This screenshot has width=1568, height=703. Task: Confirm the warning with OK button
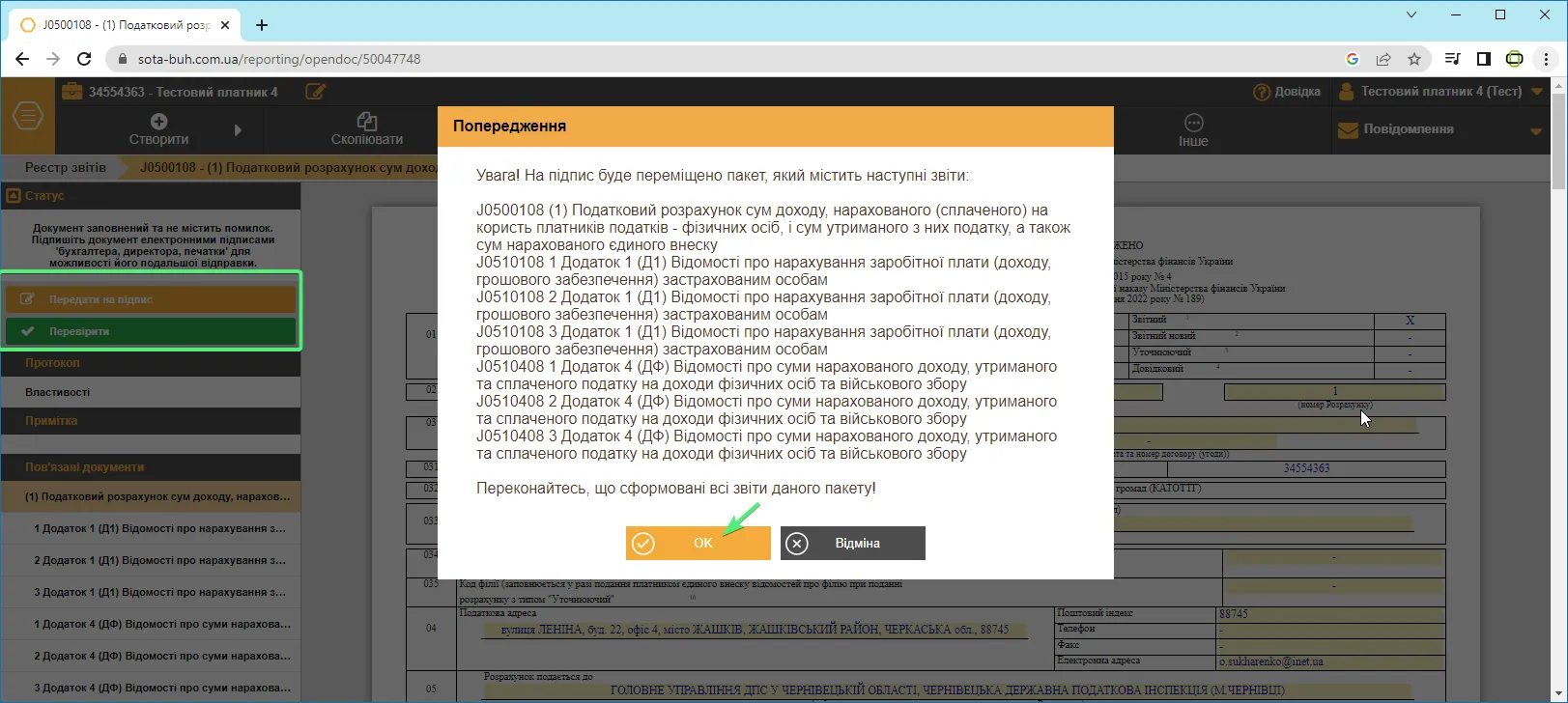(698, 543)
